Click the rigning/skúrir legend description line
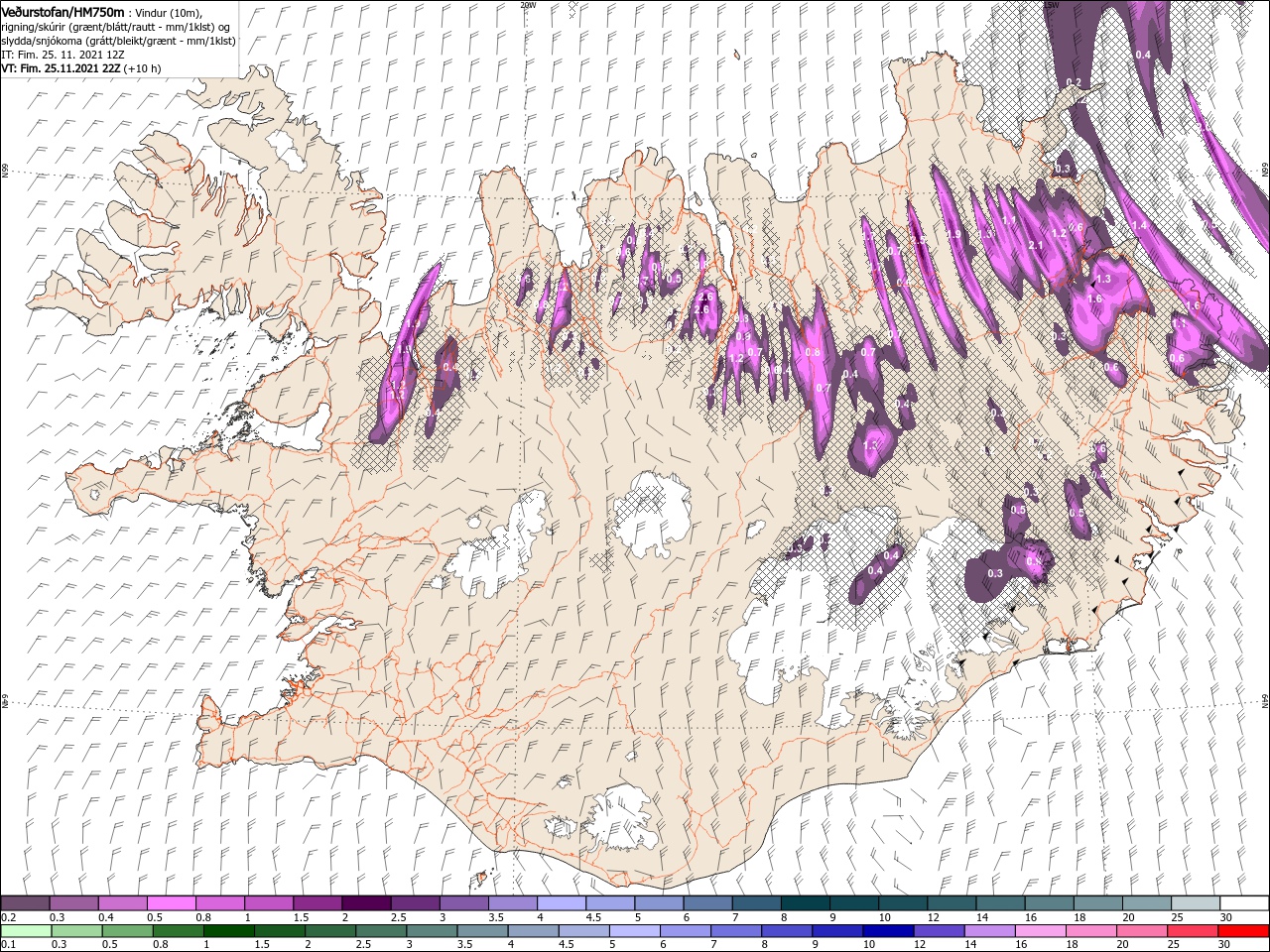 116,27
